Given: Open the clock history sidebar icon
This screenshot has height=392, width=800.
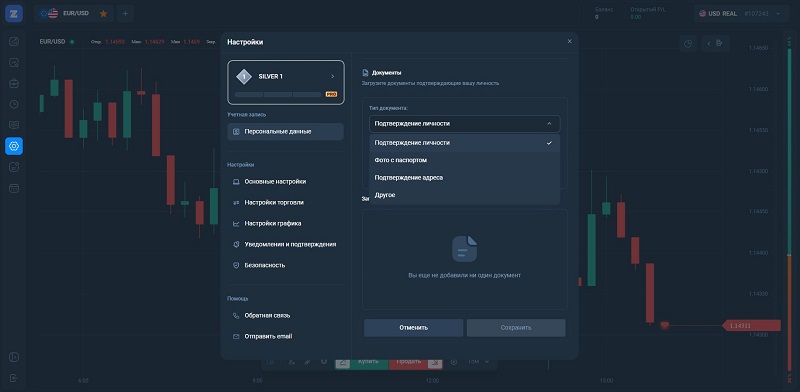Looking at the screenshot, I should 14,104.
